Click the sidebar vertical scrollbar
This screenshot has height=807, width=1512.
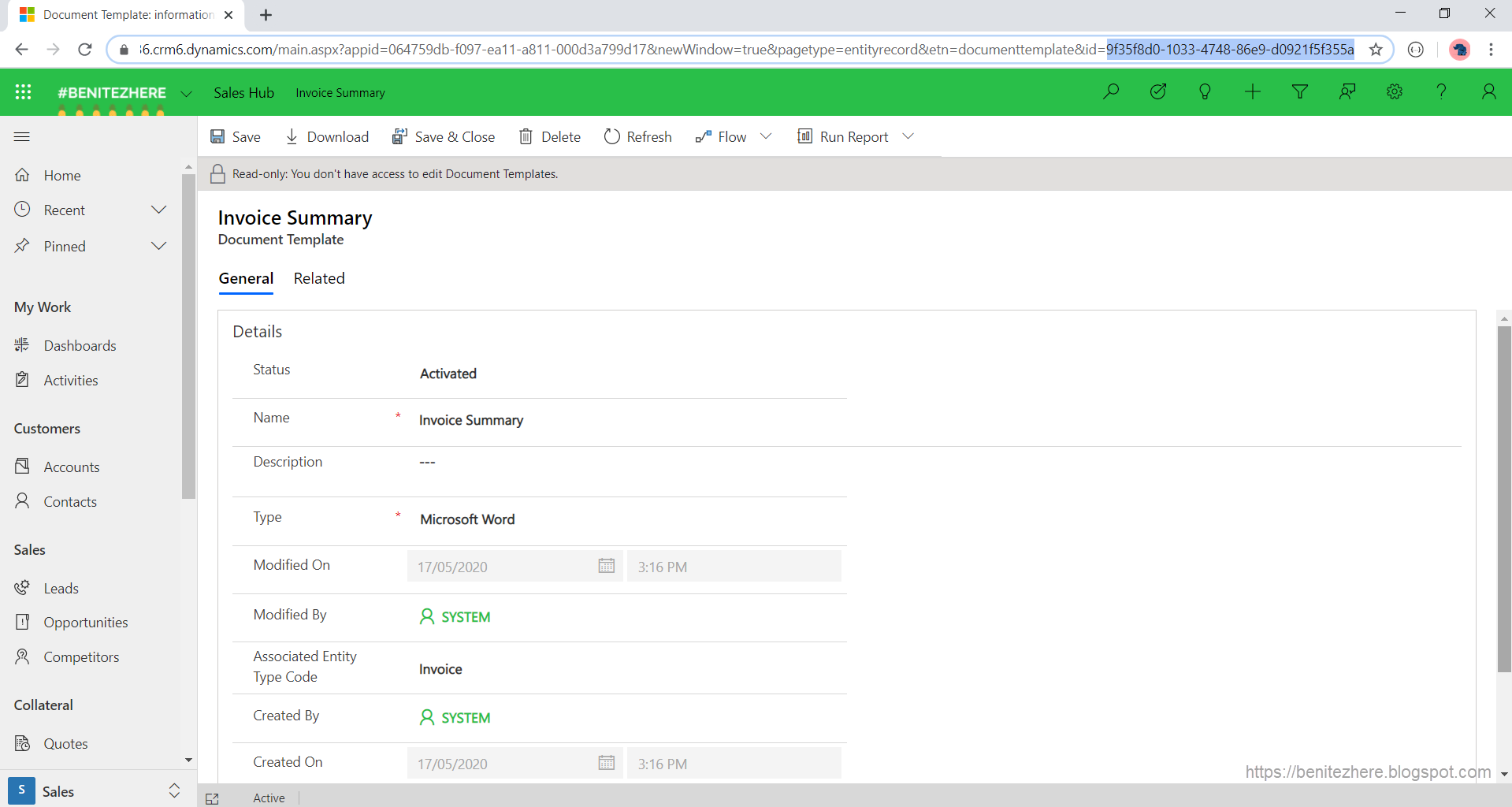coord(188,337)
